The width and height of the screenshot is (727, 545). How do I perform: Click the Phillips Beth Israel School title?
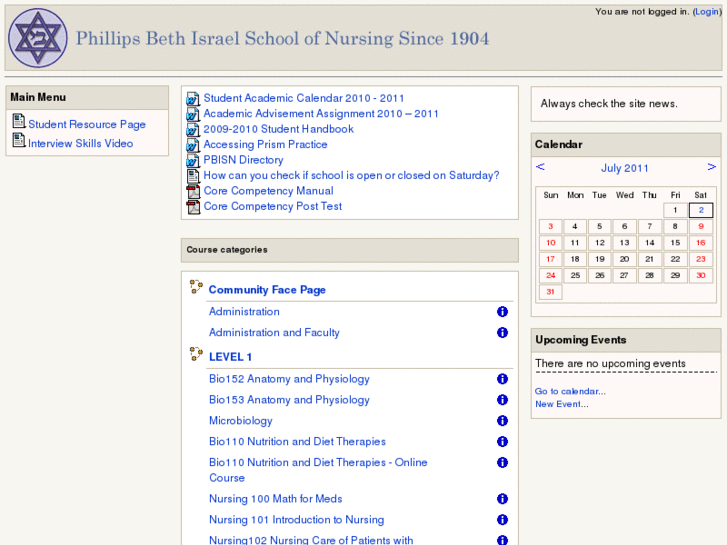point(282,38)
